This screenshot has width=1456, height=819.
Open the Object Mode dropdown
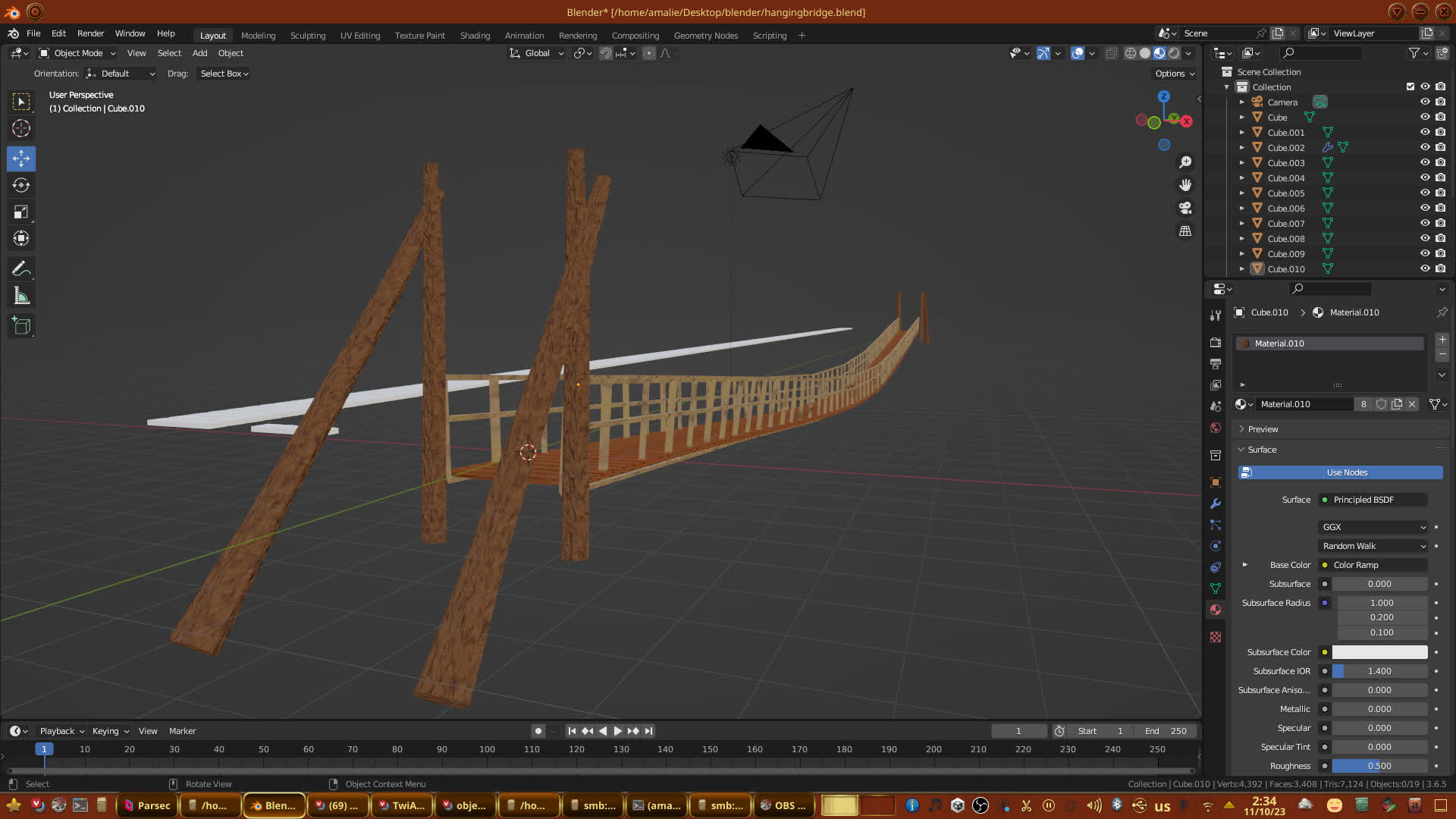click(x=77, y=53)
